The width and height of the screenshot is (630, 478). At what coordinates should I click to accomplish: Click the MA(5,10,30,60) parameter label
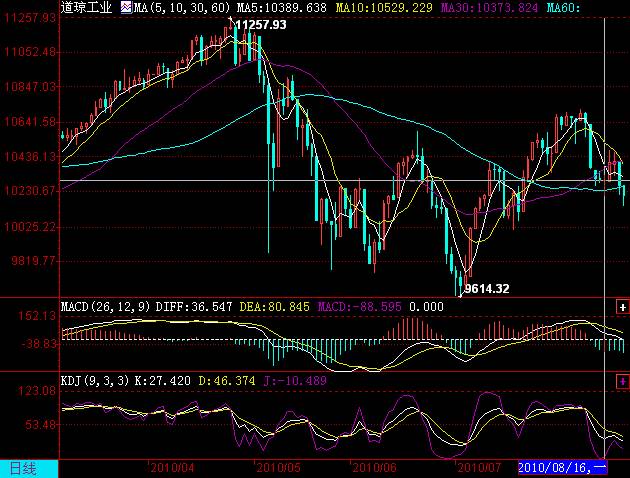coord(182,7)
